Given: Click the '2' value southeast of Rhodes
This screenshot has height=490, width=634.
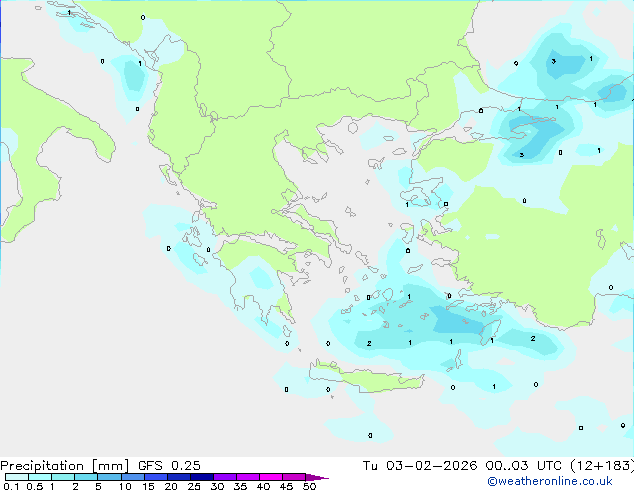Looking at the screenshot, I should 533,338.
